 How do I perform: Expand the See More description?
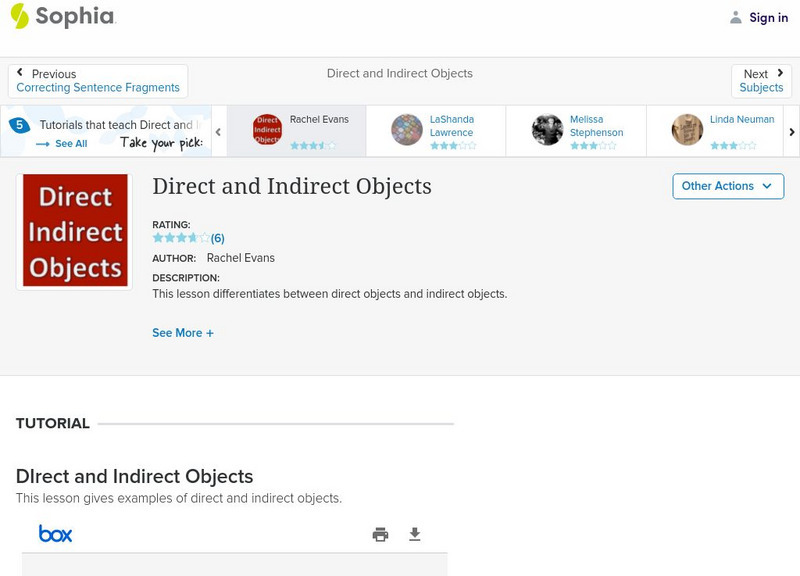tap(183, 333)
